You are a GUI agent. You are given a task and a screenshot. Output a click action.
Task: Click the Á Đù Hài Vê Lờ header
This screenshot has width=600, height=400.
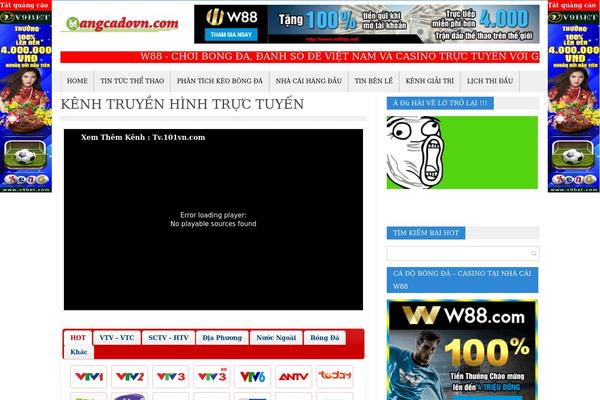pos(440,103)
